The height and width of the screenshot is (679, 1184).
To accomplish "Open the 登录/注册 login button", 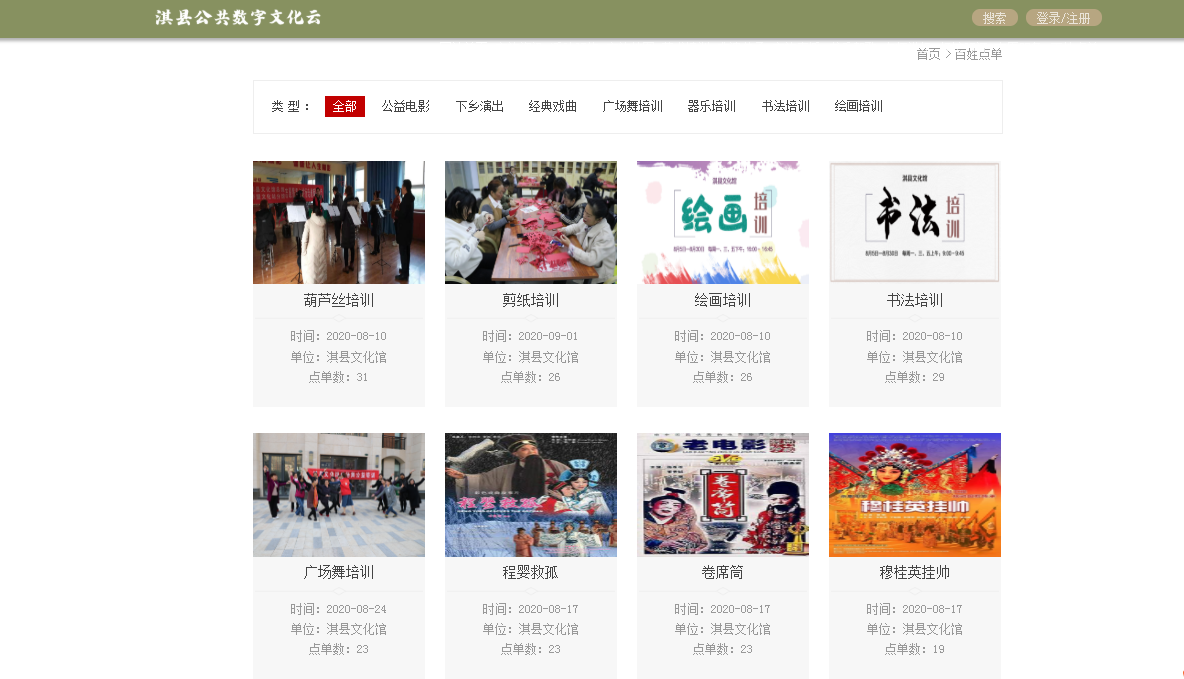I will 1063,18.
